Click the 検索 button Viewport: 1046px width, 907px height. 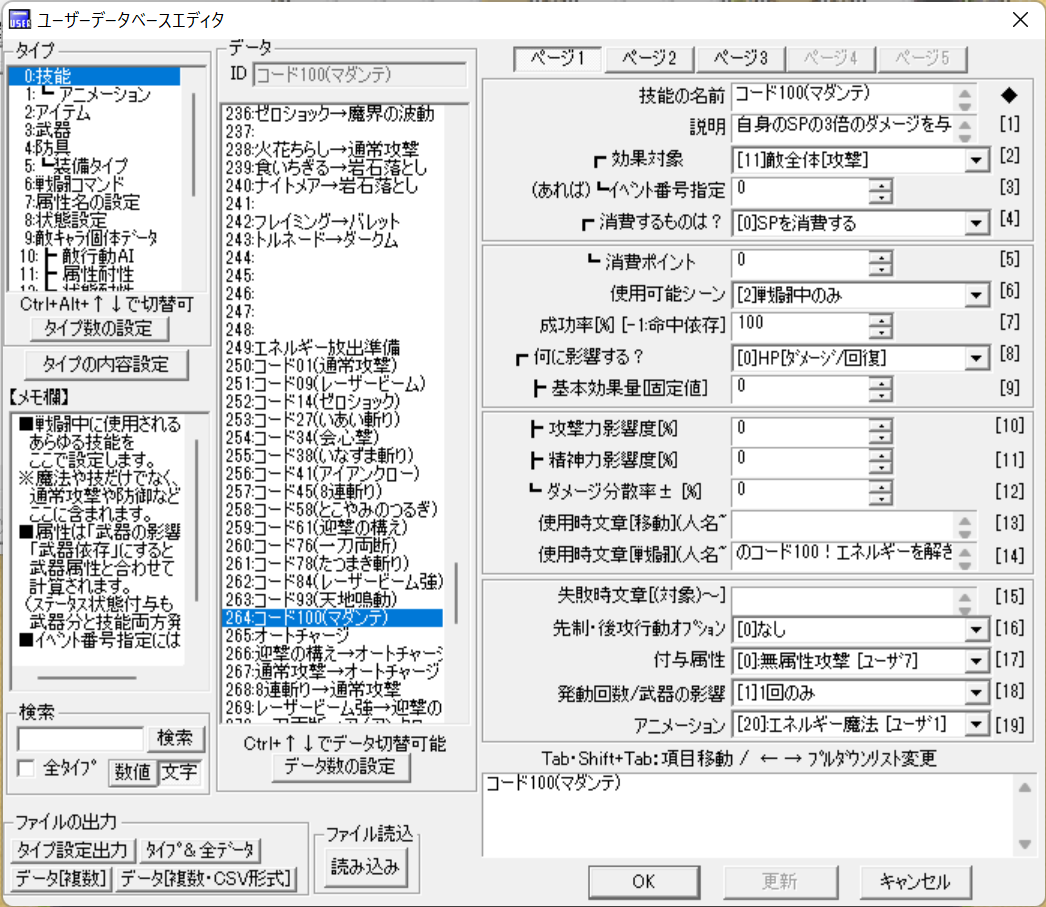(x=175, y=738)
